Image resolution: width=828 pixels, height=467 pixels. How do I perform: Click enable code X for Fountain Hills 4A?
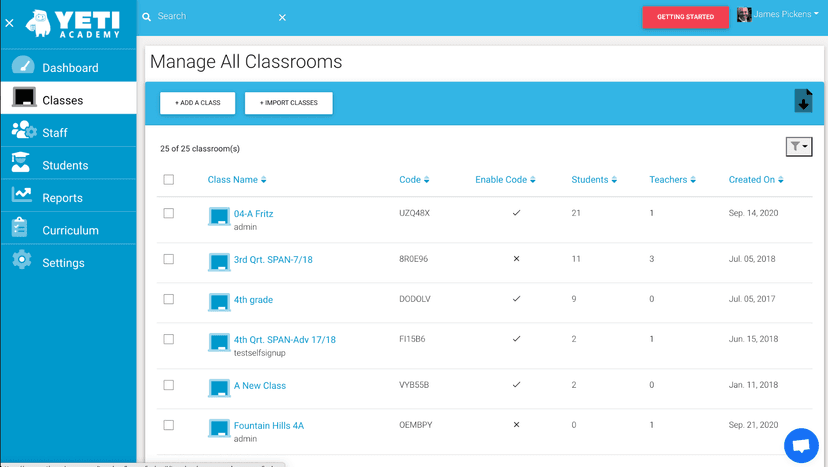click(516, 425)
